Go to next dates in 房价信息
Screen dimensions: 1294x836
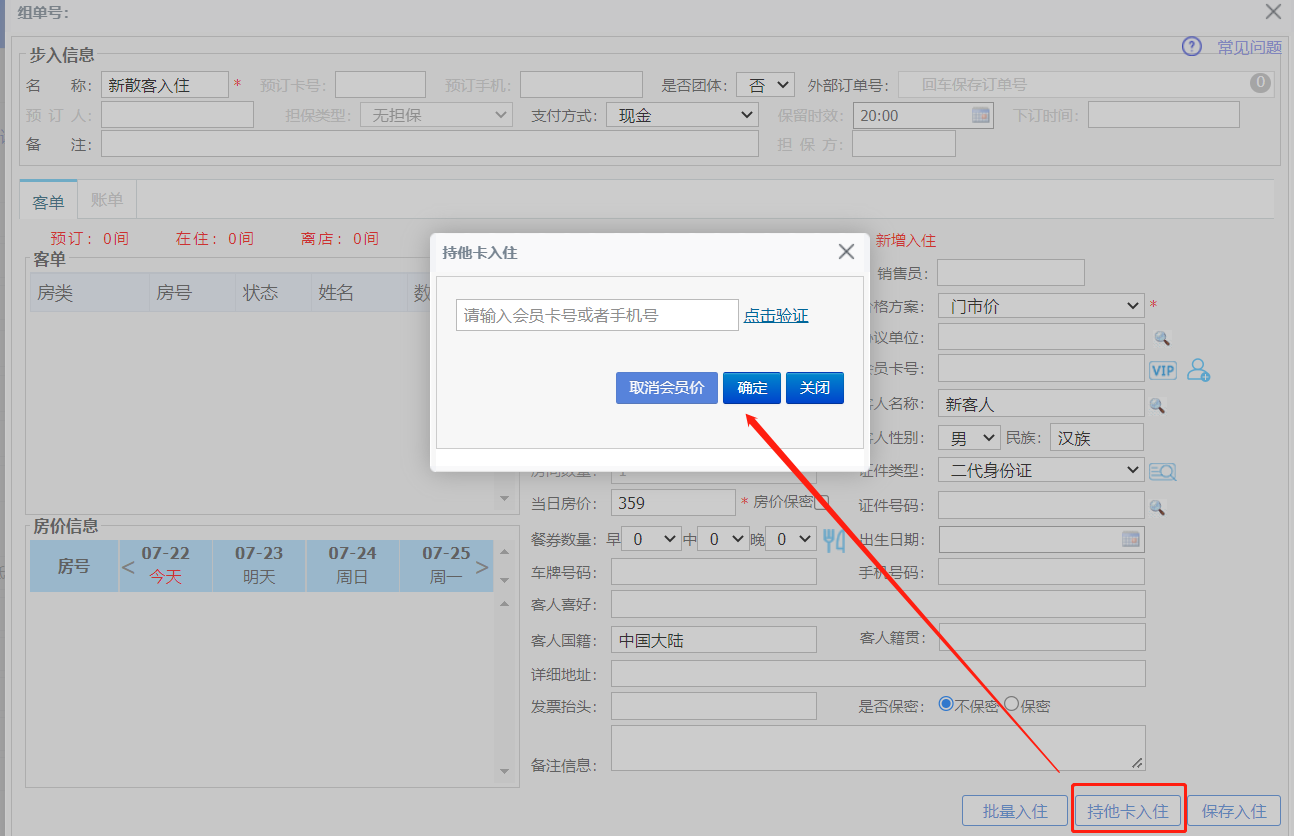coord(481,567)
